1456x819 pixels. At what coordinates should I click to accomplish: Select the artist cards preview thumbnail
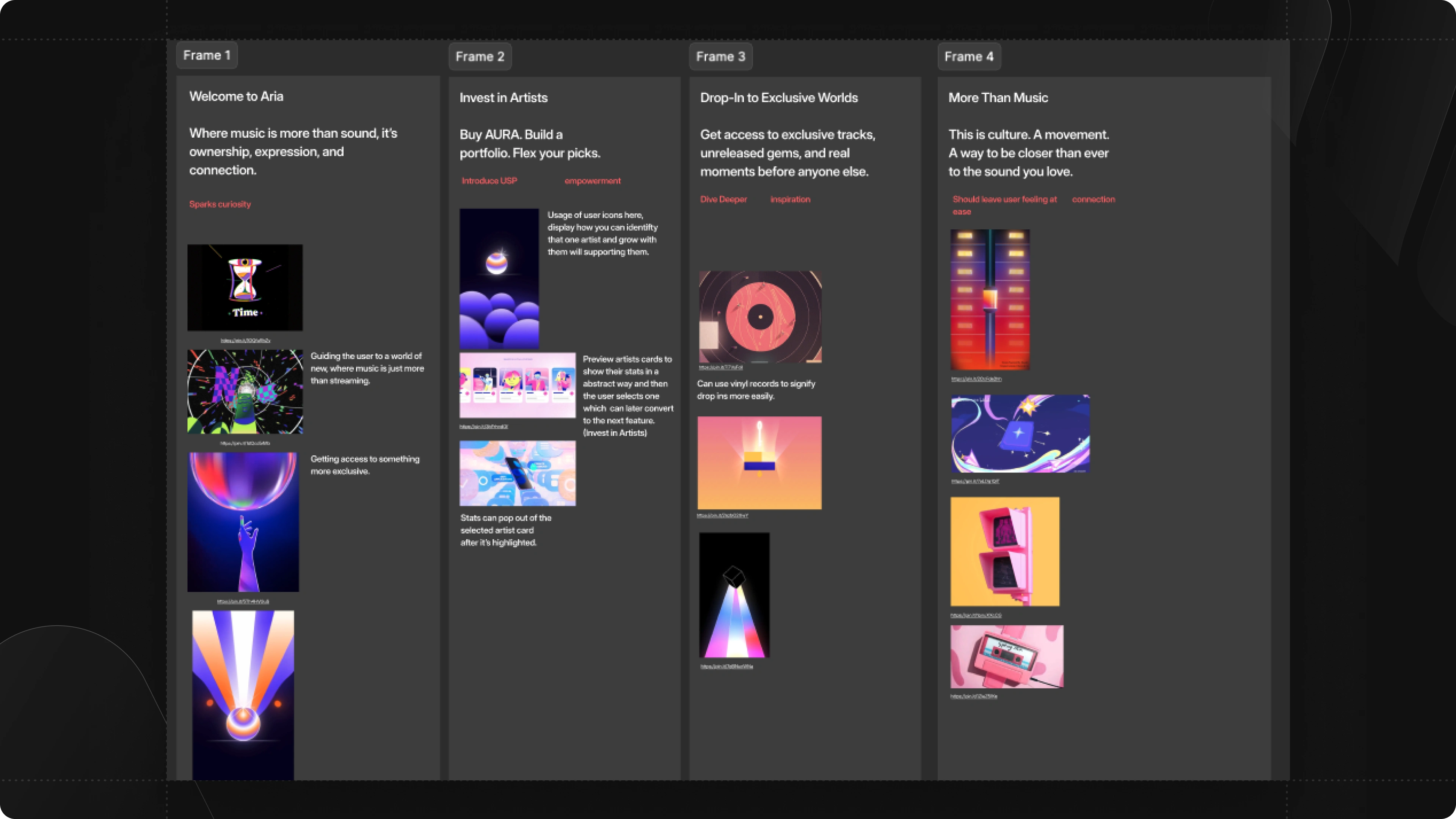[517, 385]
